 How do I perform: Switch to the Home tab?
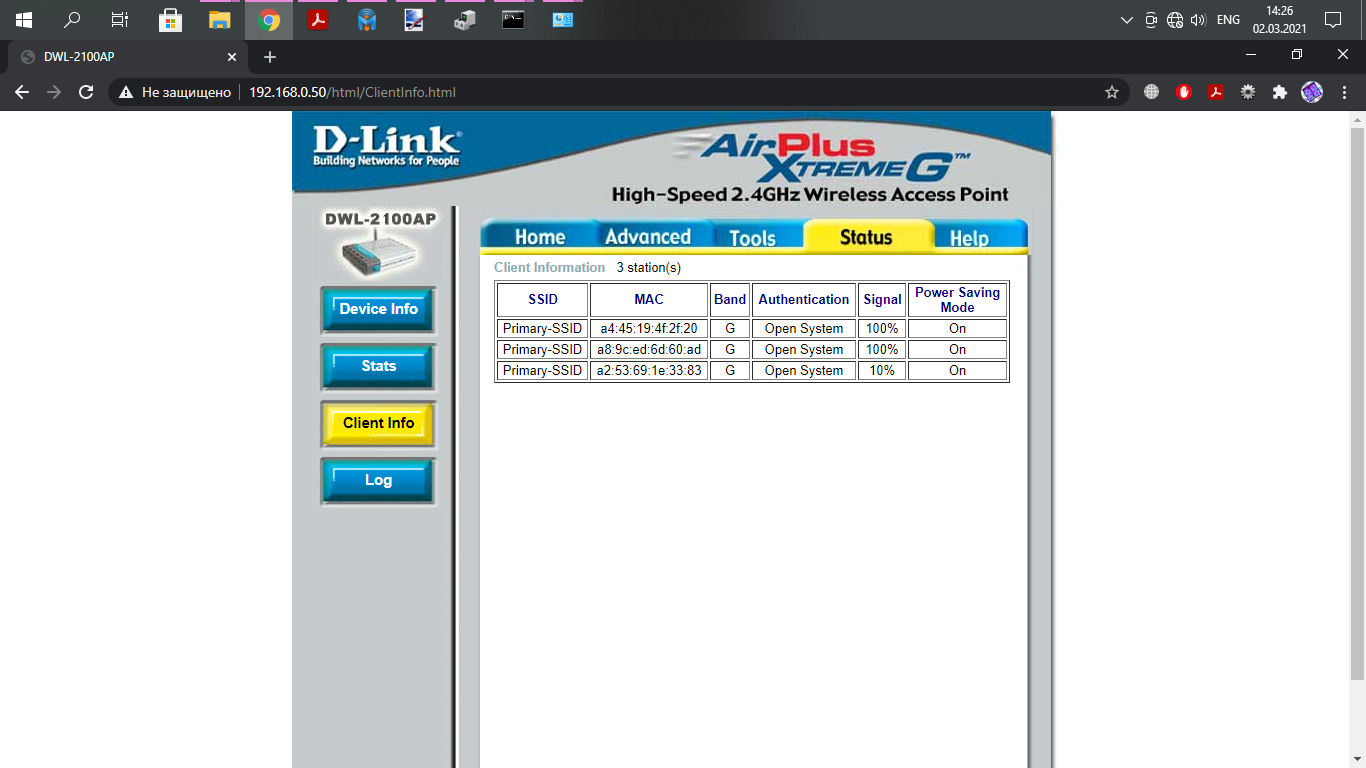(540, 236)
